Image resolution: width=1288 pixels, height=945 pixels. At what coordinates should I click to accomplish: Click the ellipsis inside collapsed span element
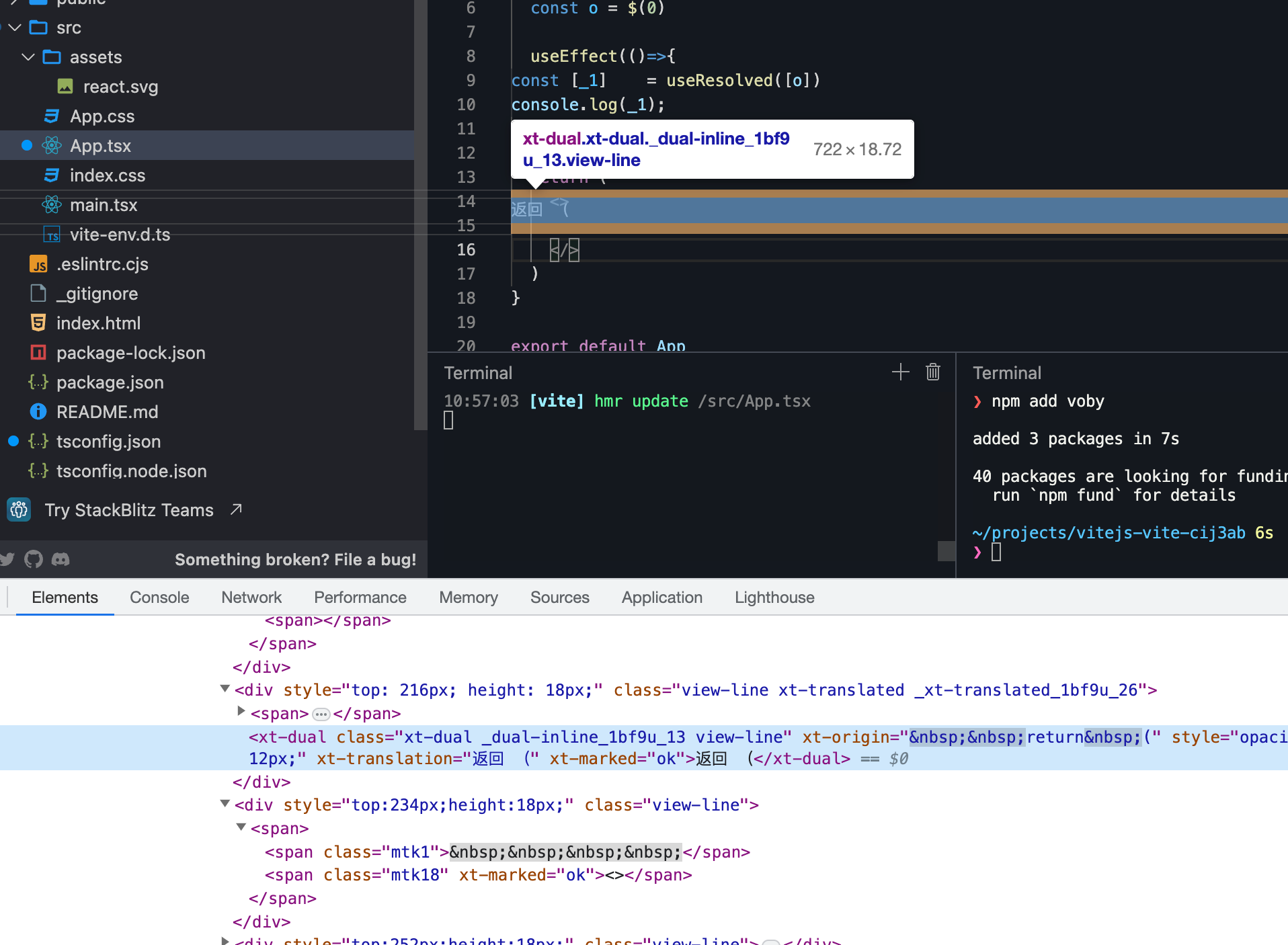point(321,714)
